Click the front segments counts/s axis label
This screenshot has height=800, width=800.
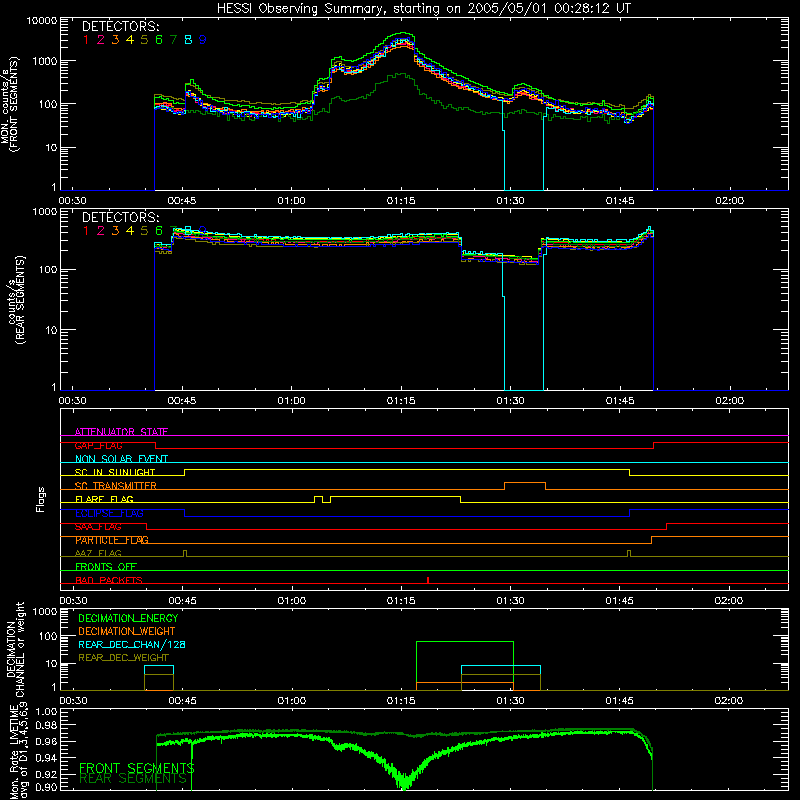tap(10, 104)
